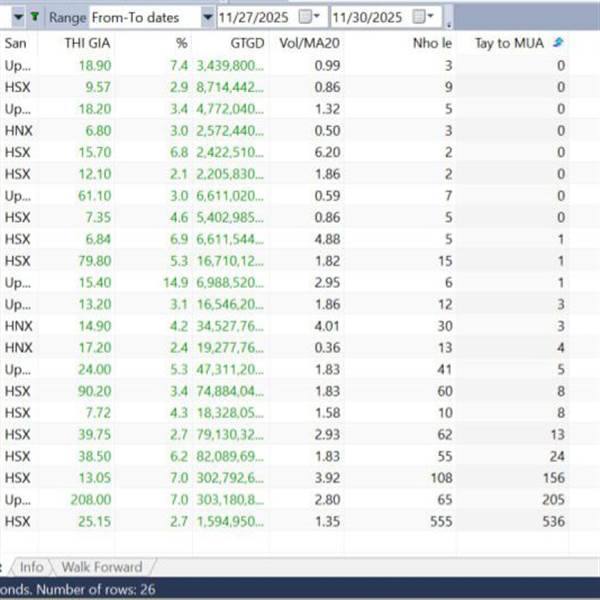Click Vol/MA20 value 6.20

pyautogui.click(x=327, y=152)
